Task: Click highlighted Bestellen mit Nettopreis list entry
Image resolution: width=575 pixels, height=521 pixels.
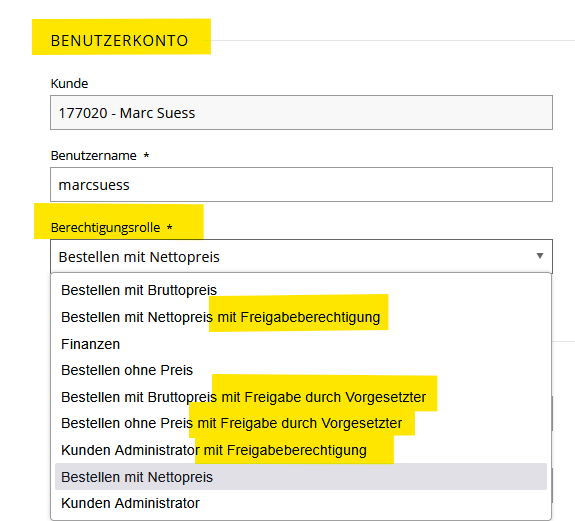Action: coord(301,477)
